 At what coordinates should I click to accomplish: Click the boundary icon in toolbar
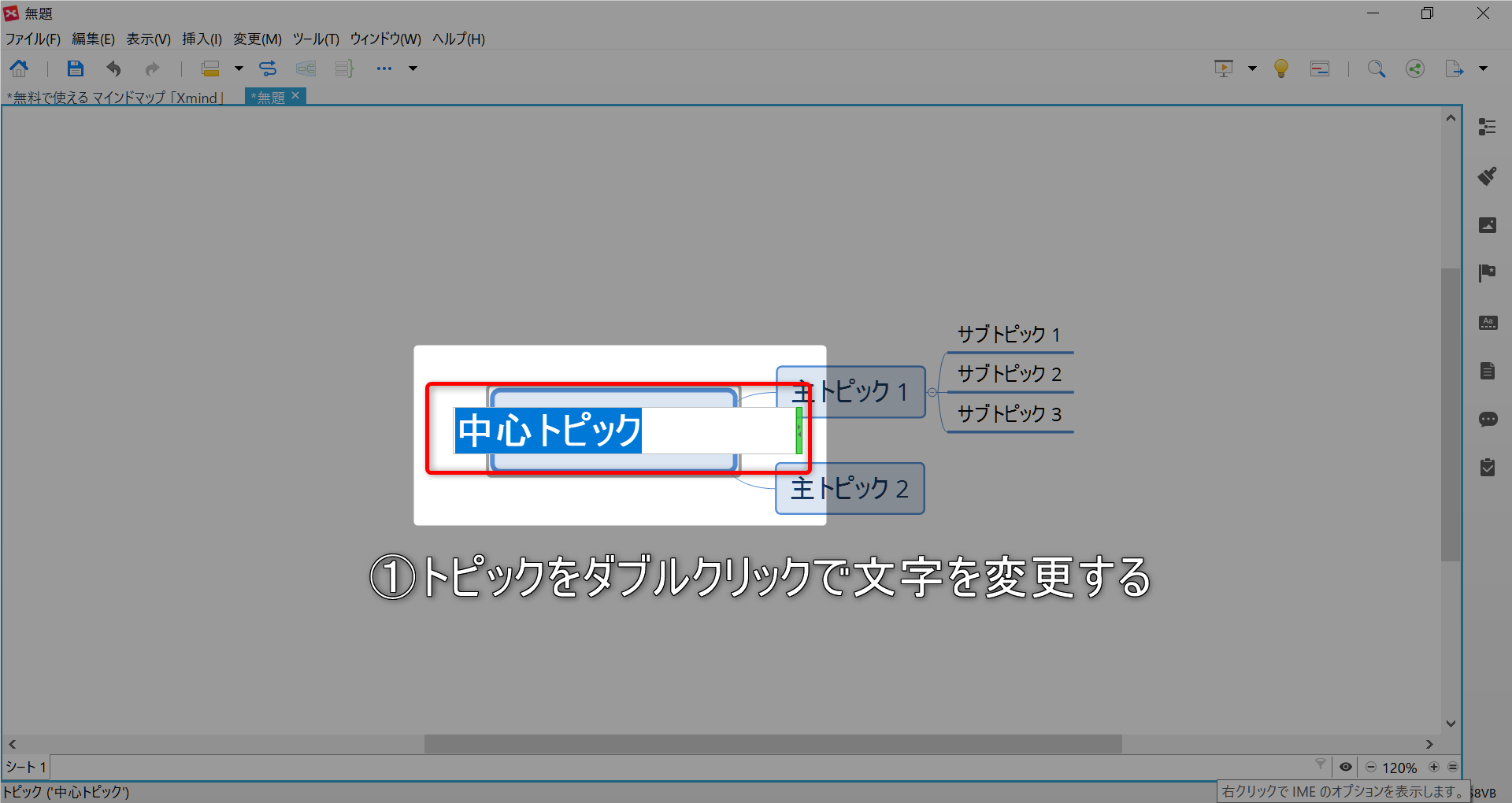(x=306, y=68)
